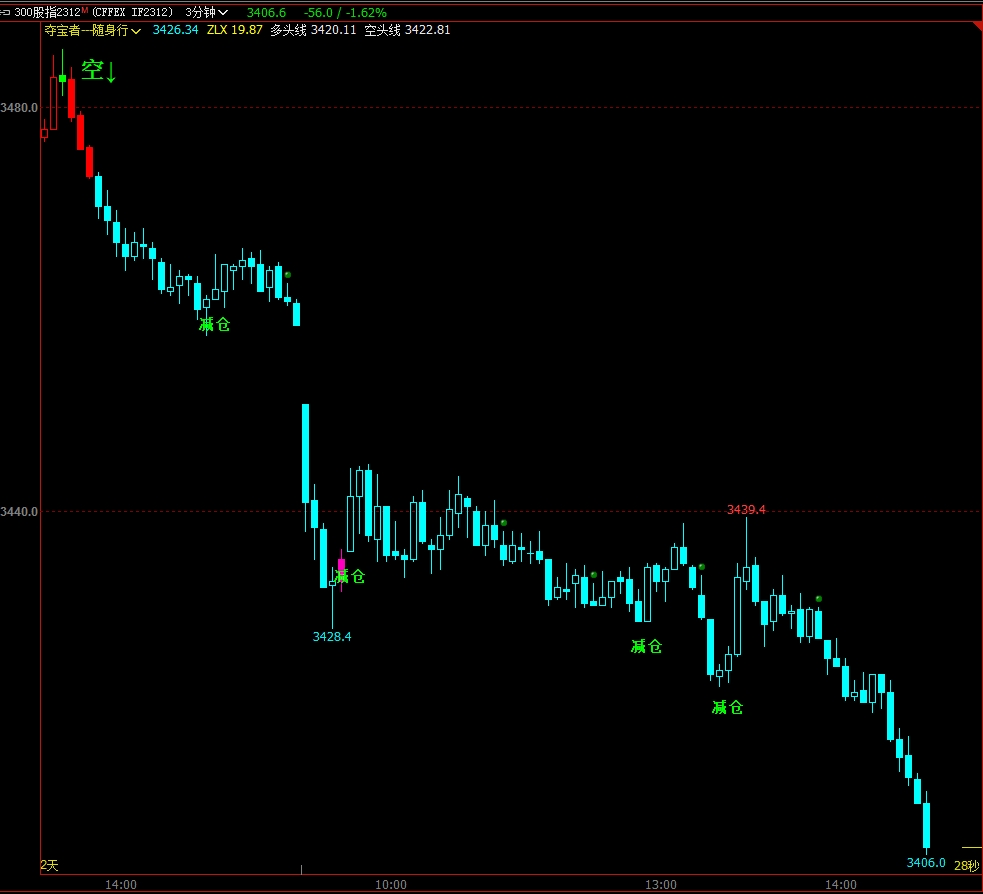This screenshot has height=894, width=983.
Task: Click the ZLX 19.87 indicator readout
Action: coord(235,30)
